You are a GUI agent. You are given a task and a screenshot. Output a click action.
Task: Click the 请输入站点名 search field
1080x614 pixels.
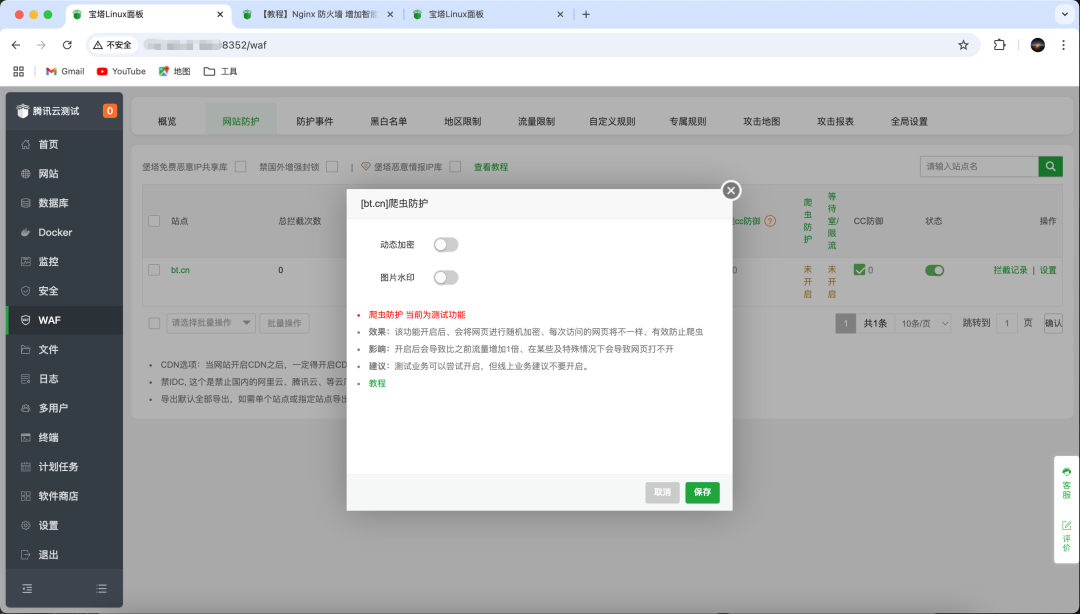click(x=980, y=166)
